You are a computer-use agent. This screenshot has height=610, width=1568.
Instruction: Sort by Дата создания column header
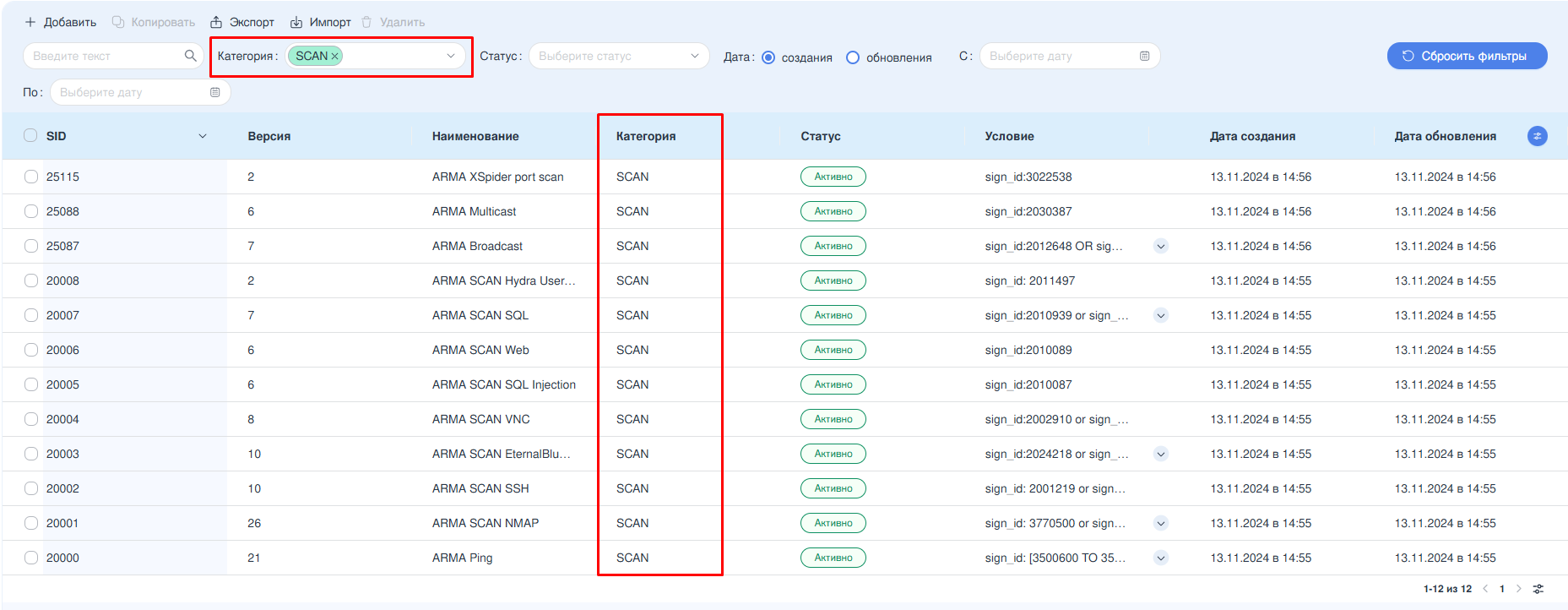(x=1252, y=136)
